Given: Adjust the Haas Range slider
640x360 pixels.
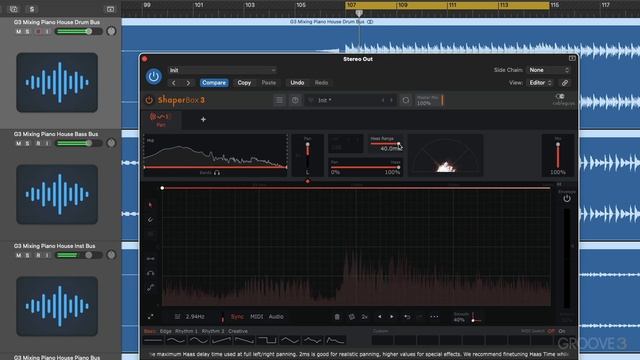Looking at the screenshot, I should pos(385,144).
